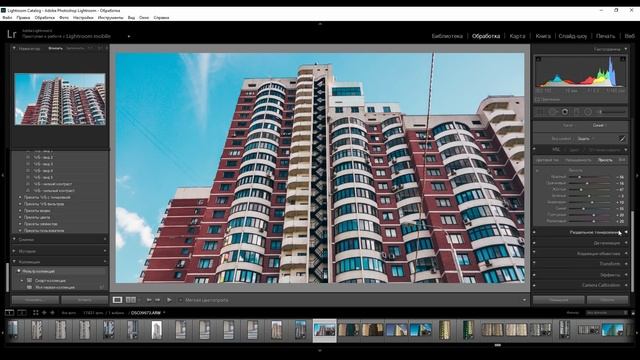
Task: Toggle HSL panel on/off switch
Action: [x=535, y=149]
